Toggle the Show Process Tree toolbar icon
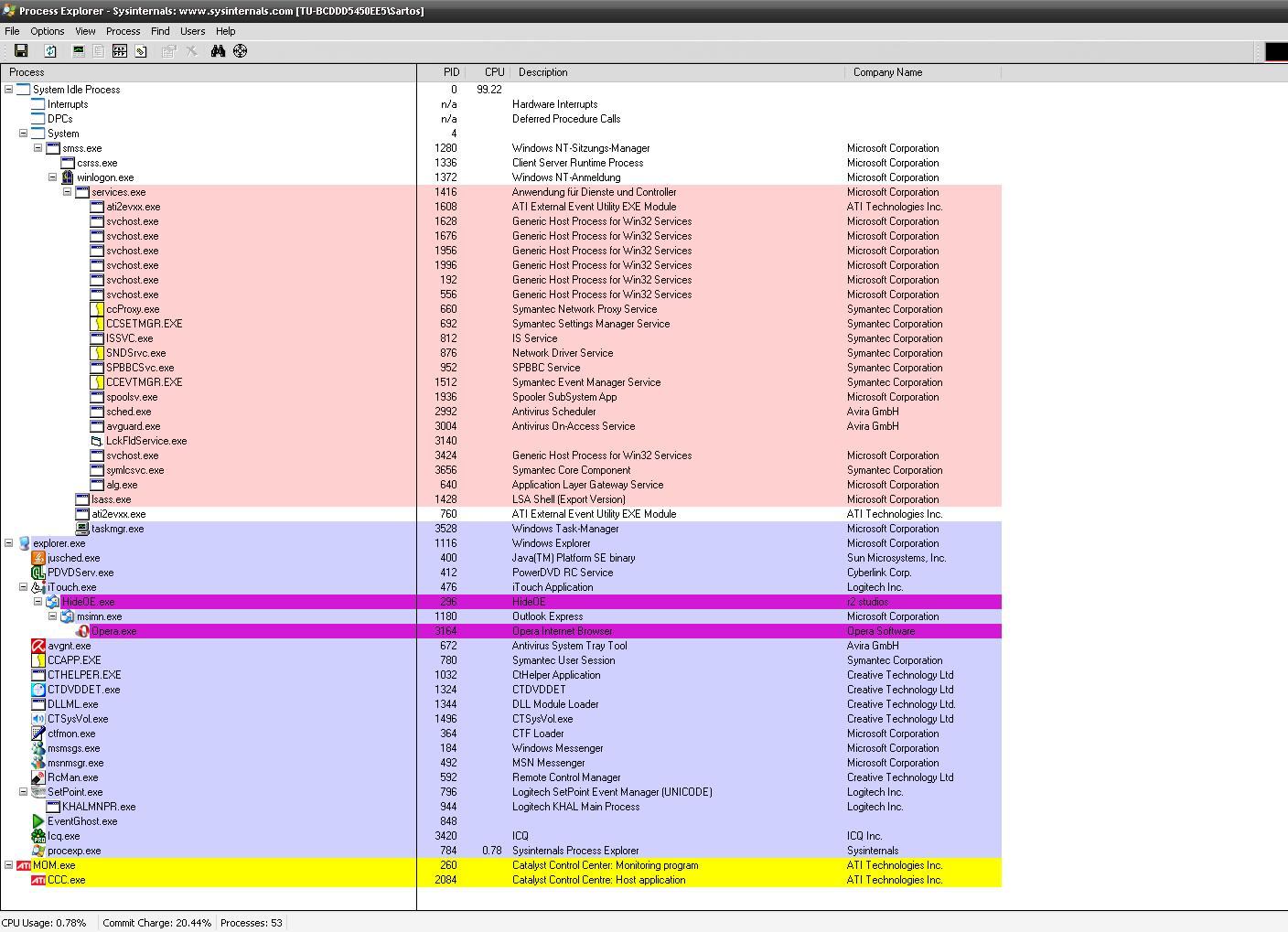 tap(99, 51)
